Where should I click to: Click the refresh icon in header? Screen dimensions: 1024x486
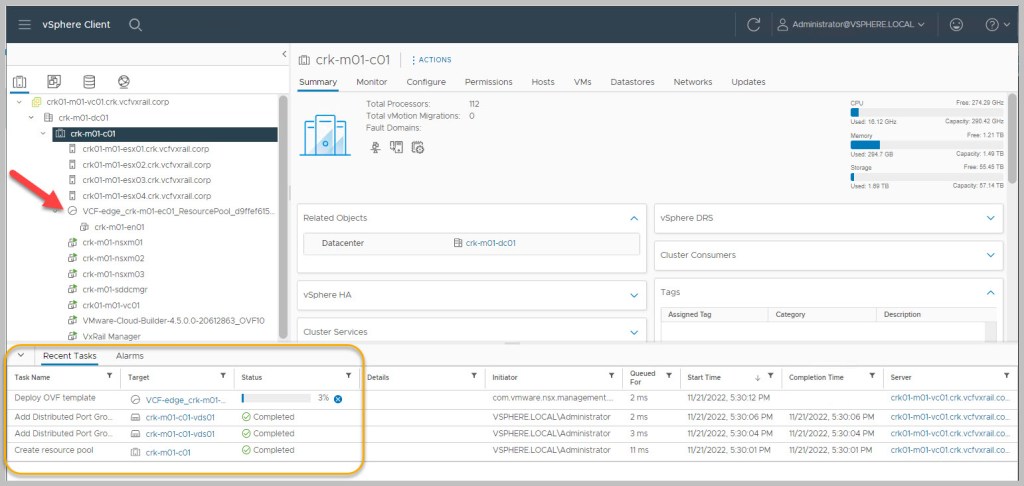(x=753, y=24)
